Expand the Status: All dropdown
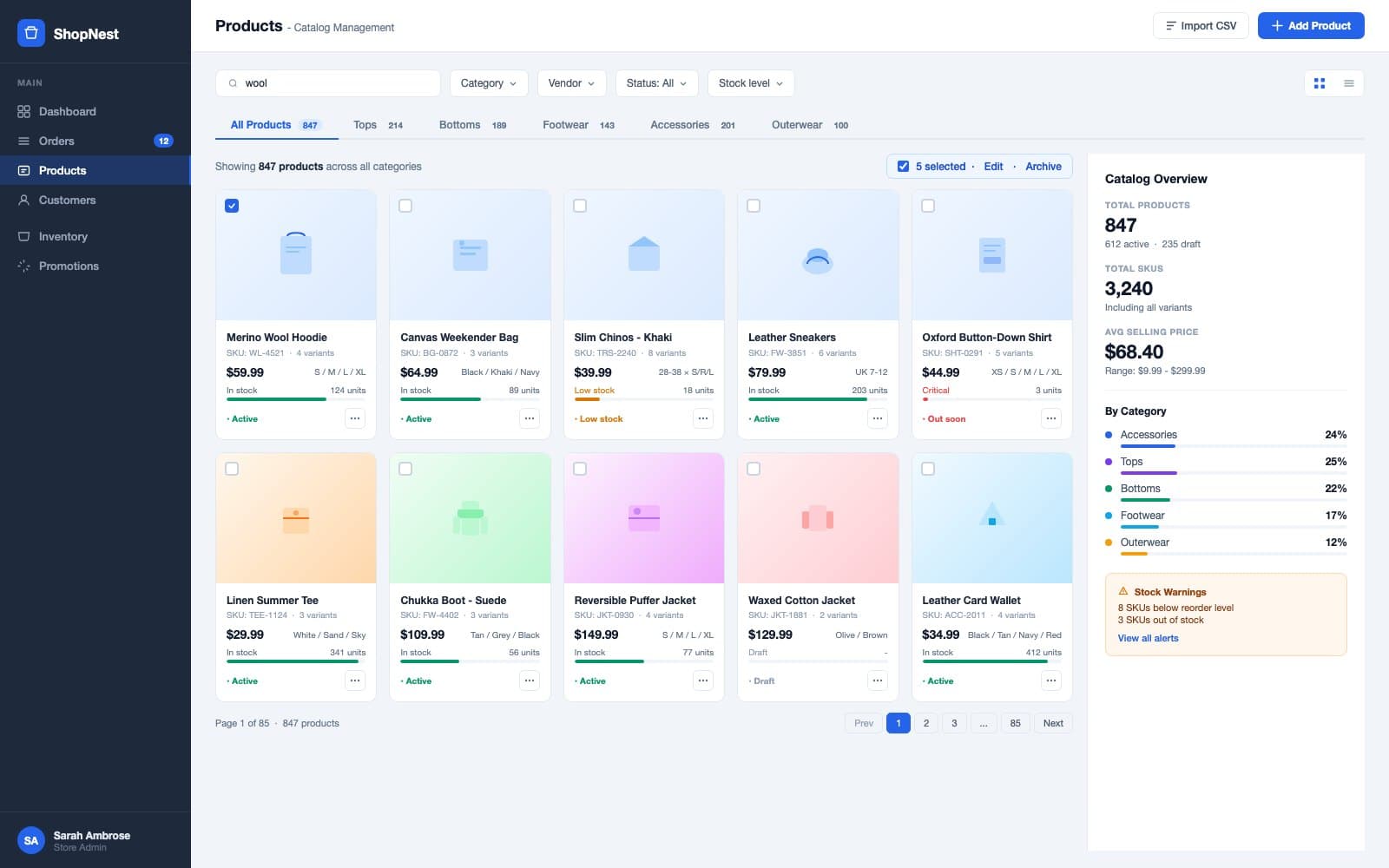 pos(656,83)
